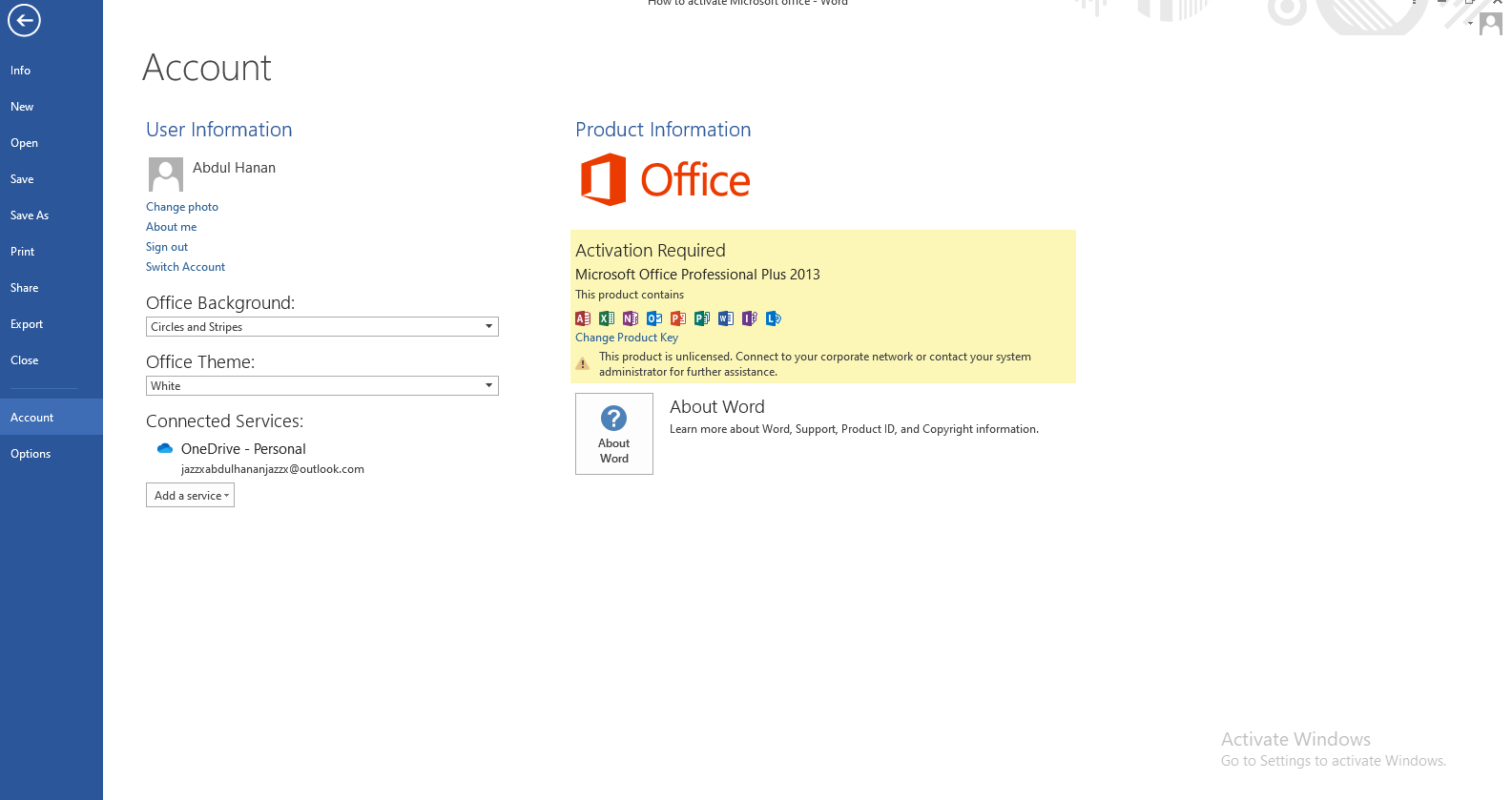This screenshot has width=1512, height=800.
Task: Click the Office logo
Action: click(665, 179)
